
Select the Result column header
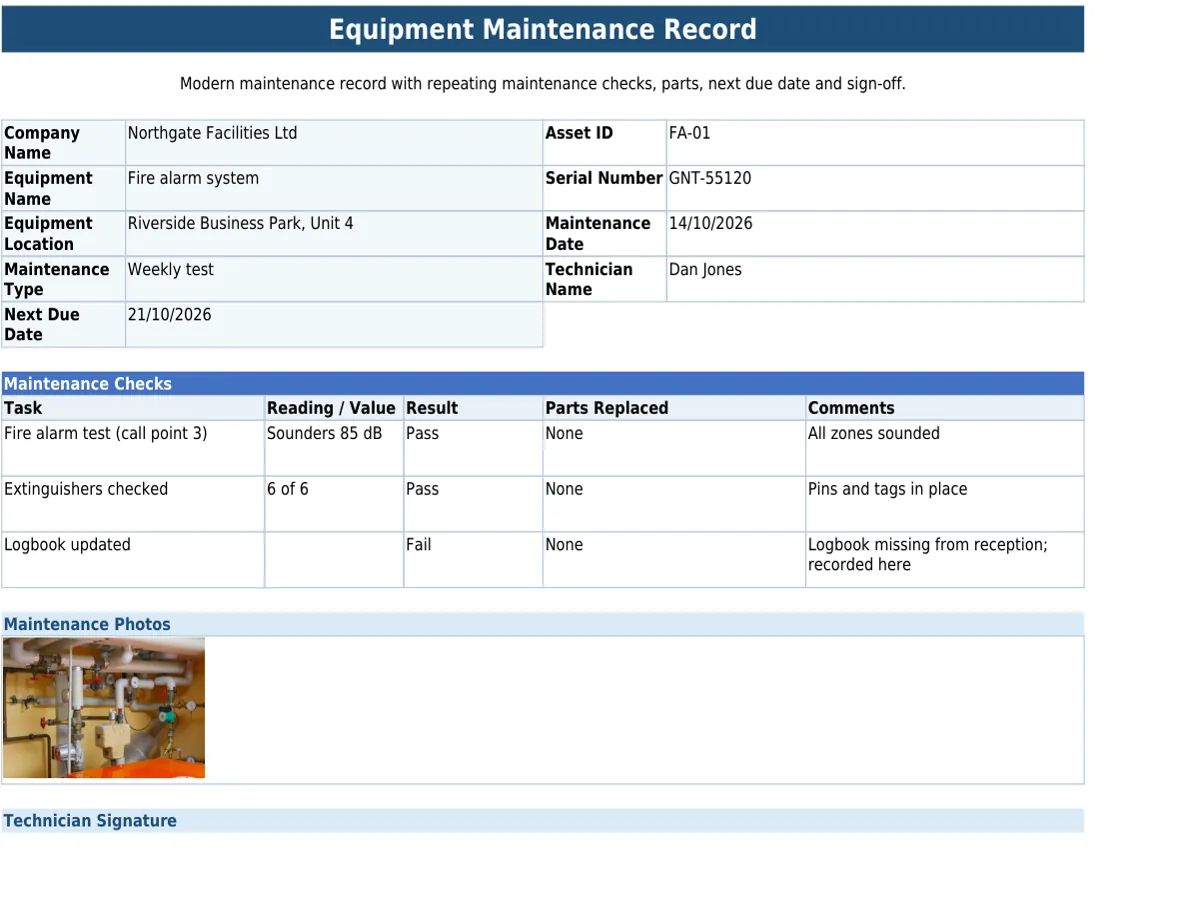pyautogui.click(x=473, y=408)
